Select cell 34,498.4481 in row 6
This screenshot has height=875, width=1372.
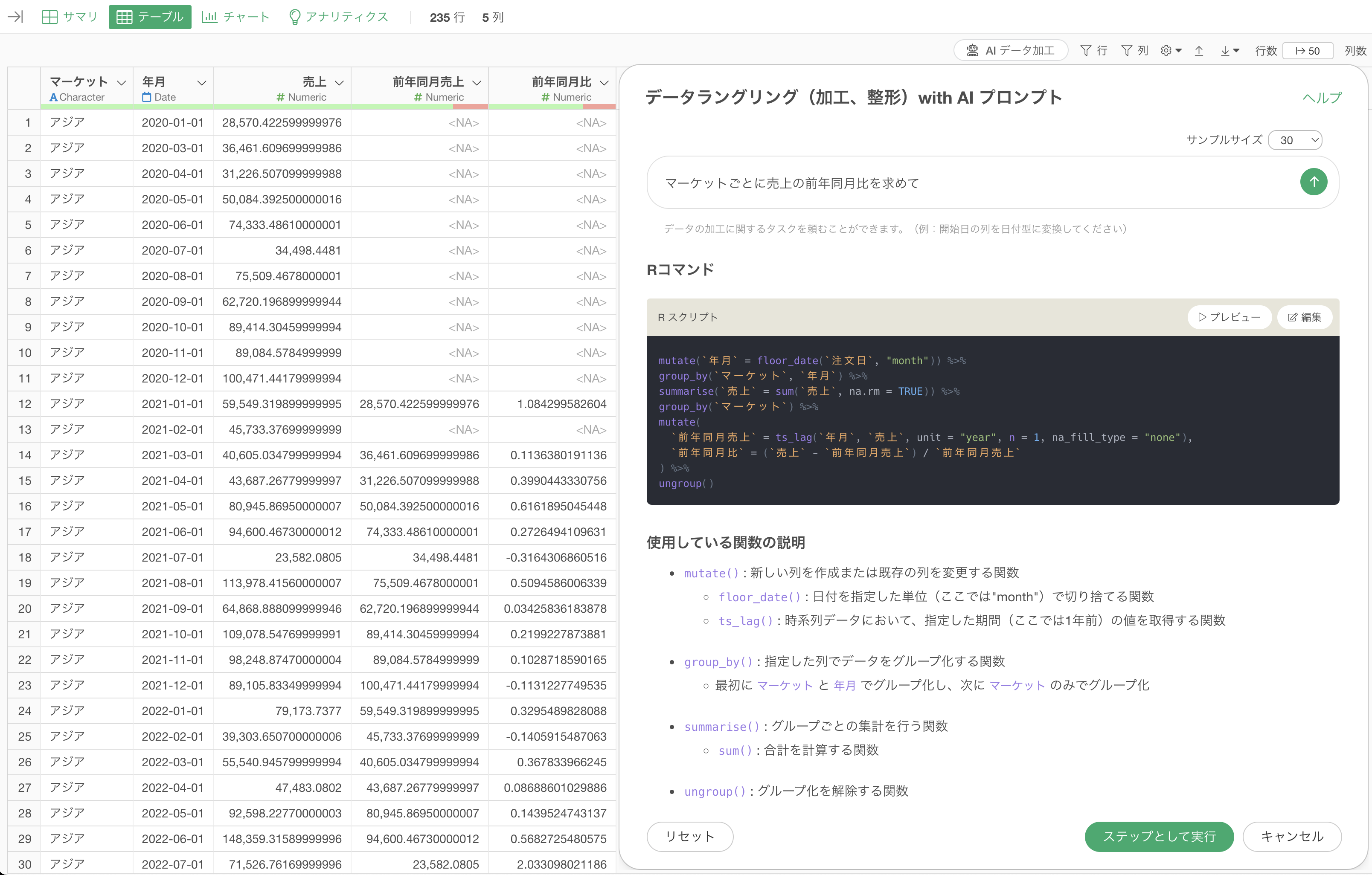point(282,251)
